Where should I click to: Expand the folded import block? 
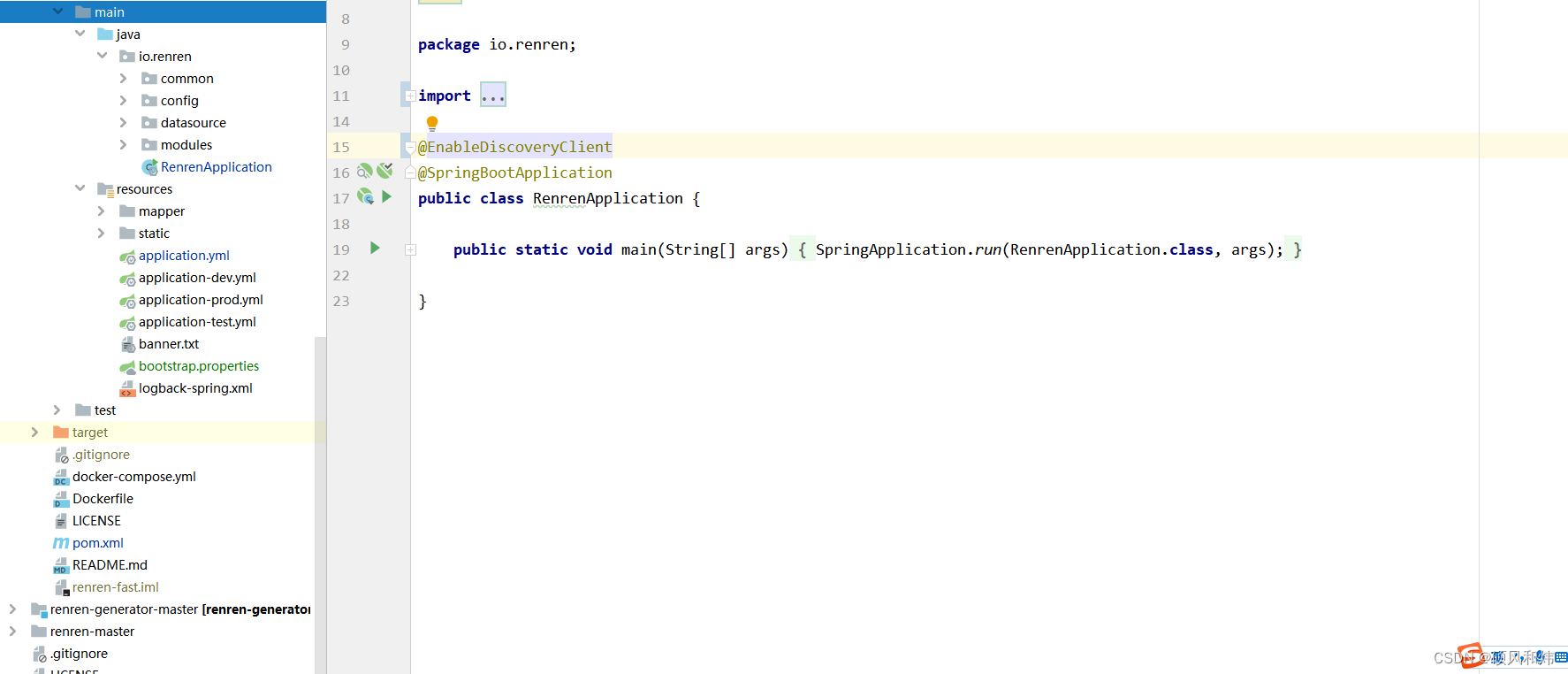[410, 96]
